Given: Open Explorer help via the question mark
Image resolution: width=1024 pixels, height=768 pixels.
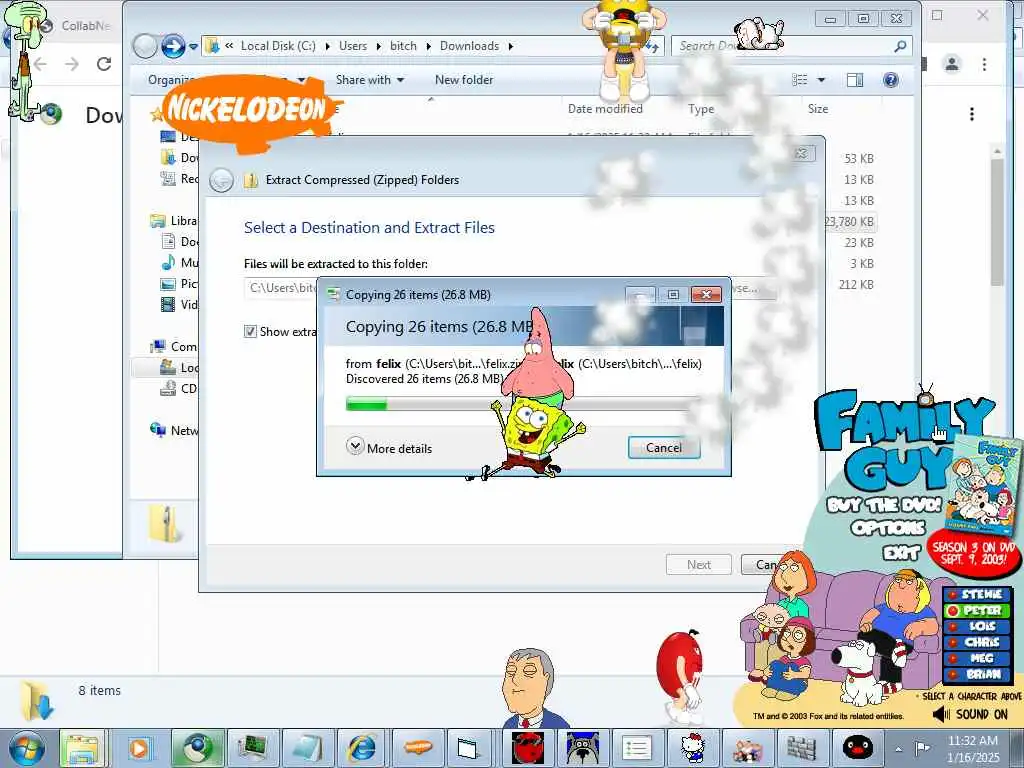Looking at the screenshot, I should coord(890,80).
